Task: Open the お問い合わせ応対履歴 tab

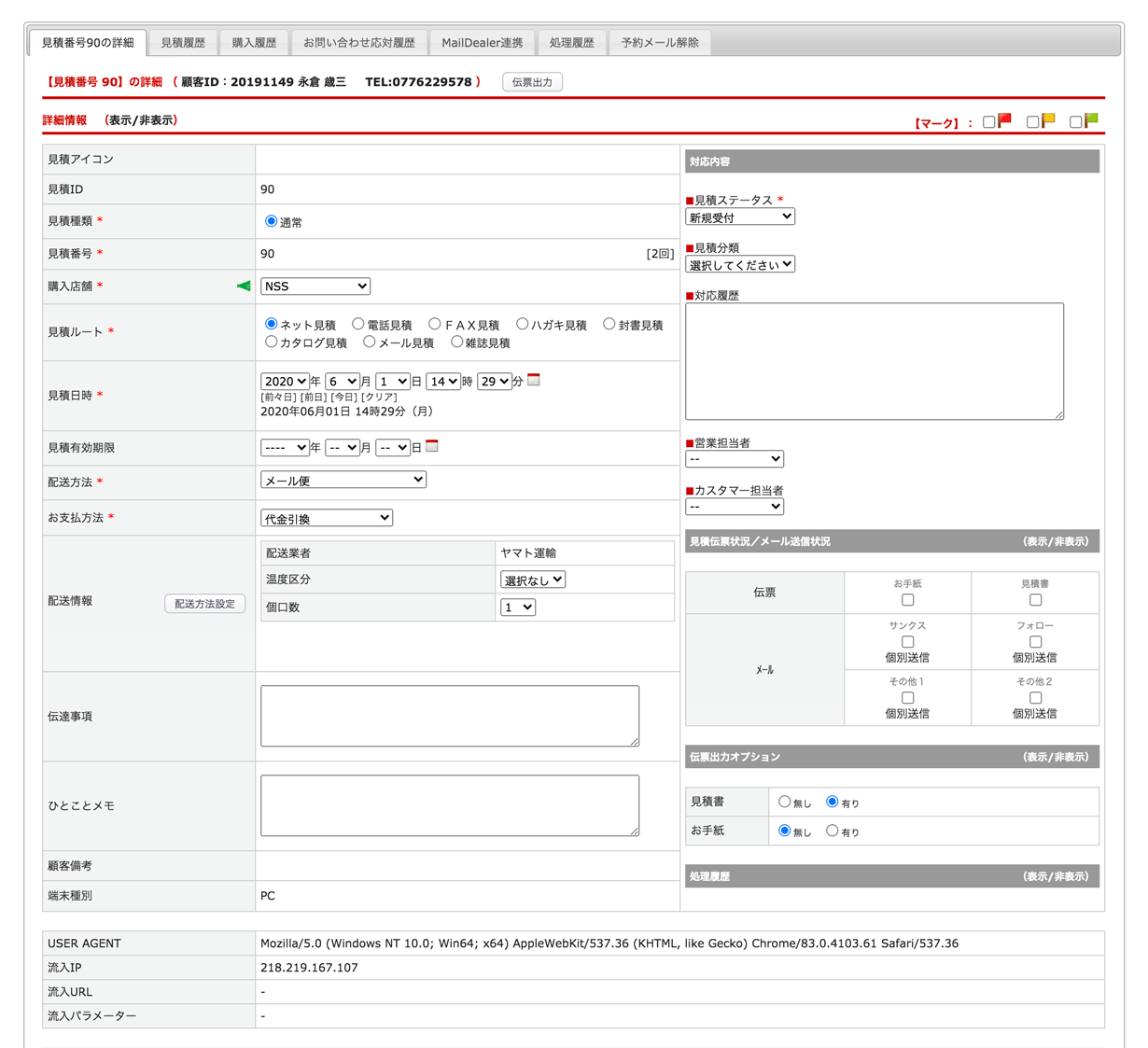Action: 359,43
